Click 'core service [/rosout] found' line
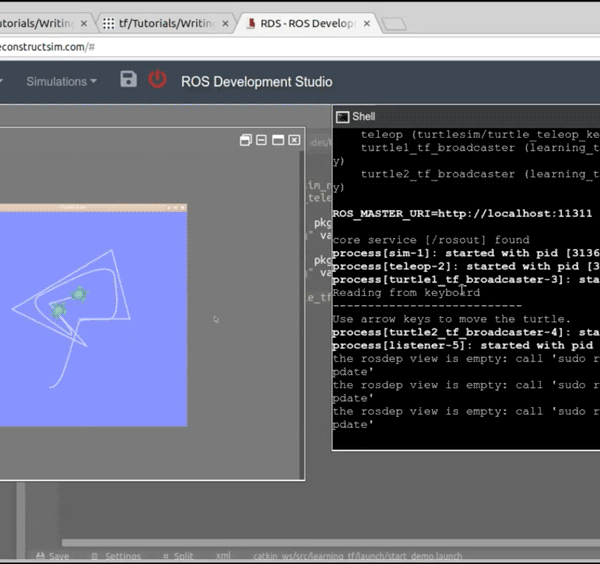Image resolution: width=600 pixels, height=564 pixels. click(431, 240)
